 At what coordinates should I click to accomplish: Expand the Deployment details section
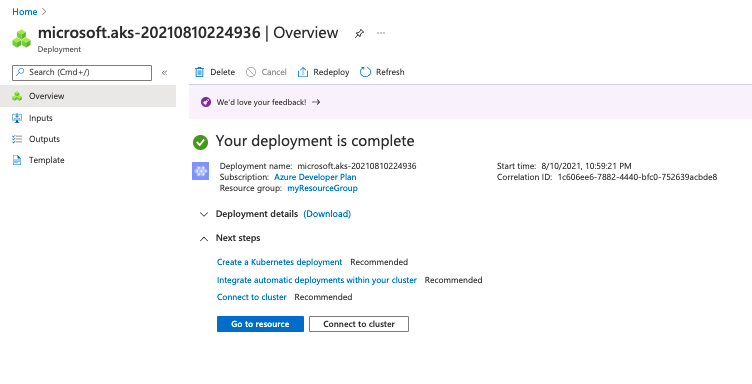coord(204,214)
